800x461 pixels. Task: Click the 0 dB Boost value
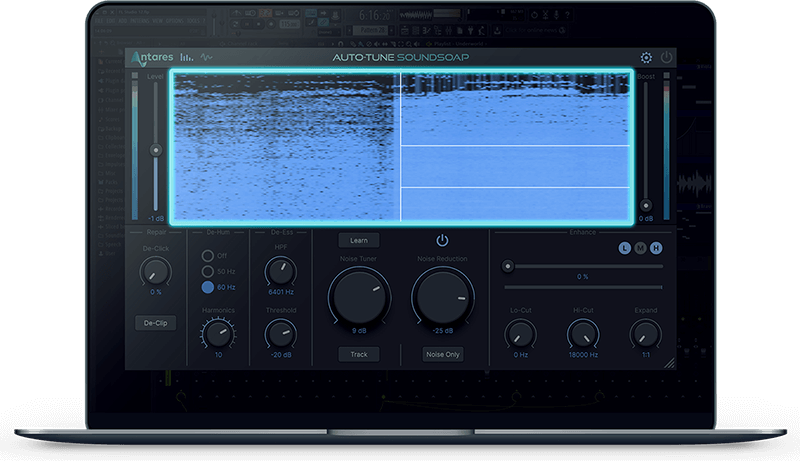click(646, 219)
